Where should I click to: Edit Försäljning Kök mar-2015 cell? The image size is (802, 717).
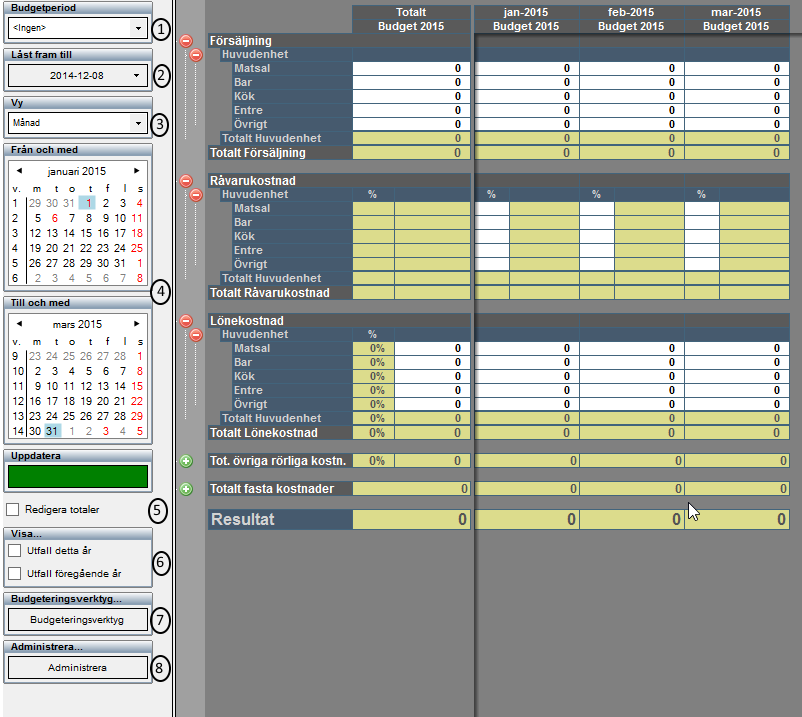(737, 97)
